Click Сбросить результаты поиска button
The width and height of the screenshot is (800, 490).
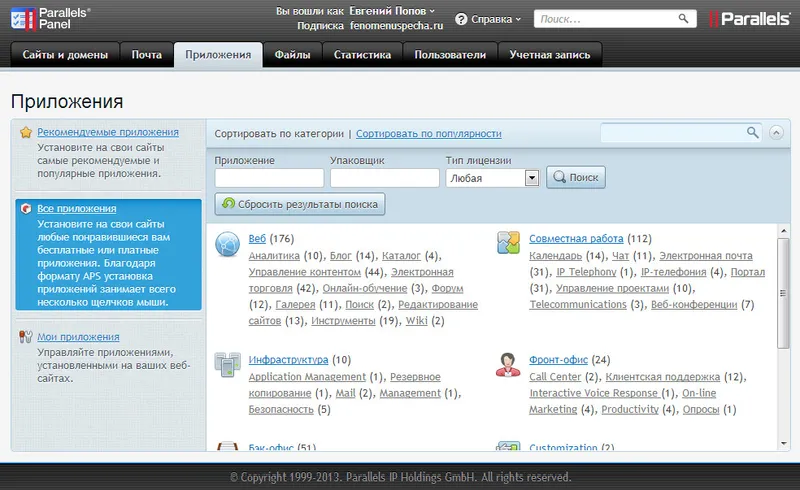tap(300, 204)
